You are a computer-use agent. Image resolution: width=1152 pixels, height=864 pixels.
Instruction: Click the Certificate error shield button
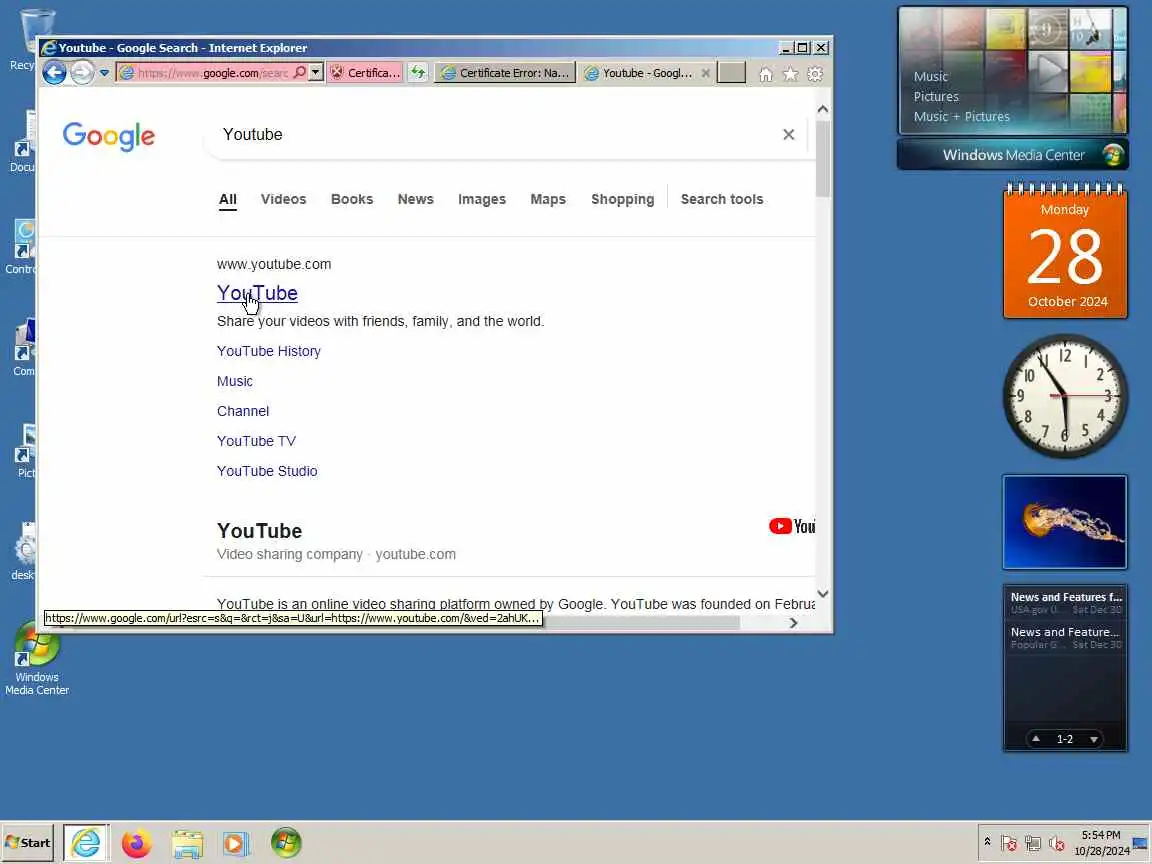(x=364, y=73)
